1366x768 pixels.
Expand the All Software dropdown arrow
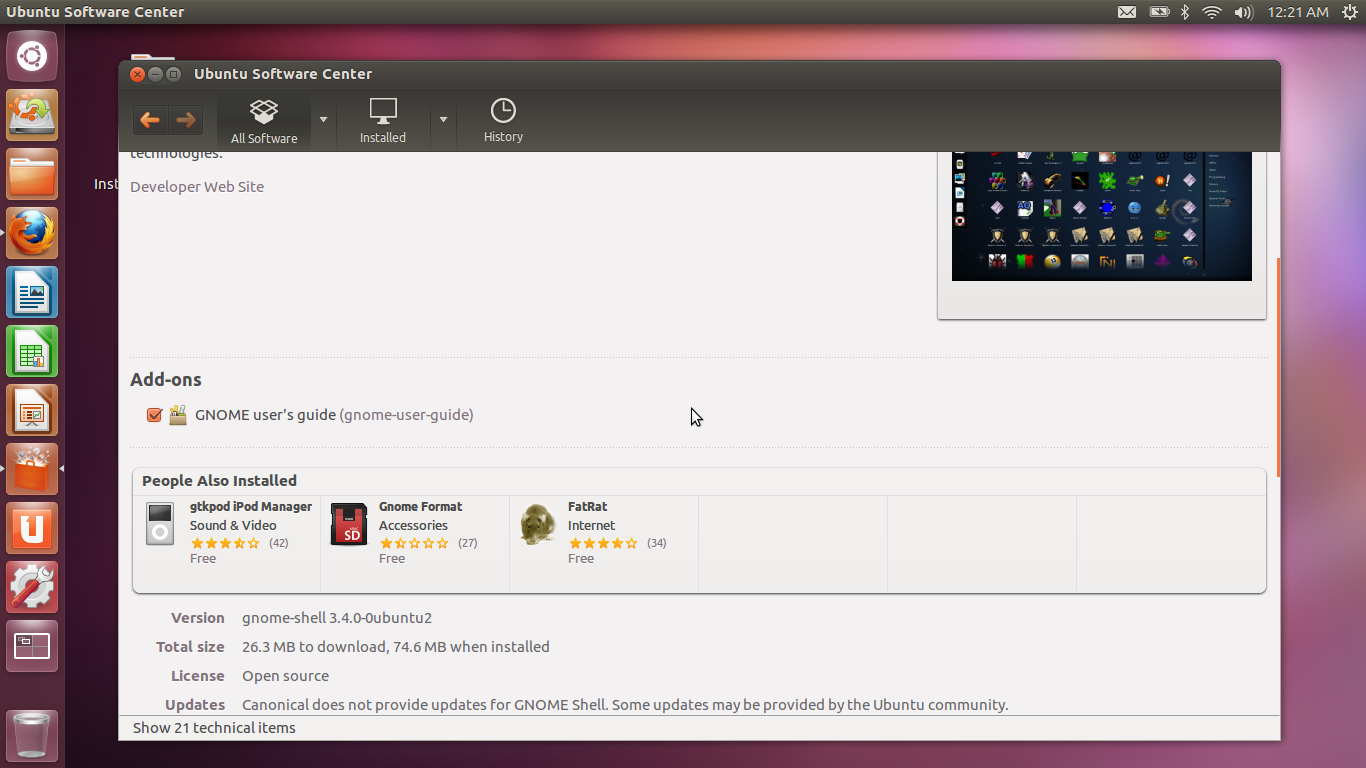(x=323, y=120)
